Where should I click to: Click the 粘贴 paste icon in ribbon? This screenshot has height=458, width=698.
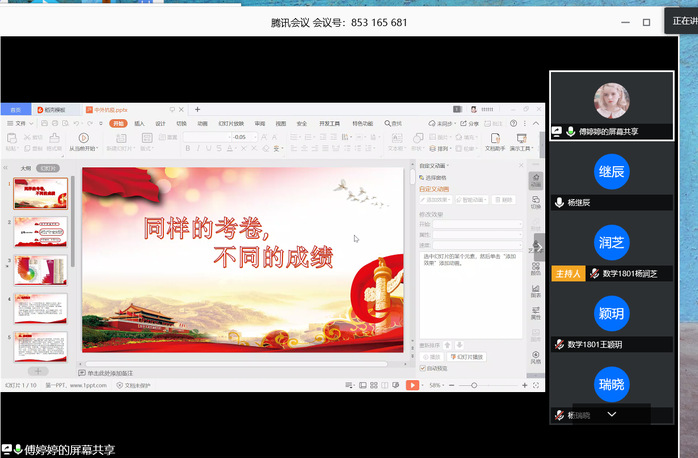[10, 137]
